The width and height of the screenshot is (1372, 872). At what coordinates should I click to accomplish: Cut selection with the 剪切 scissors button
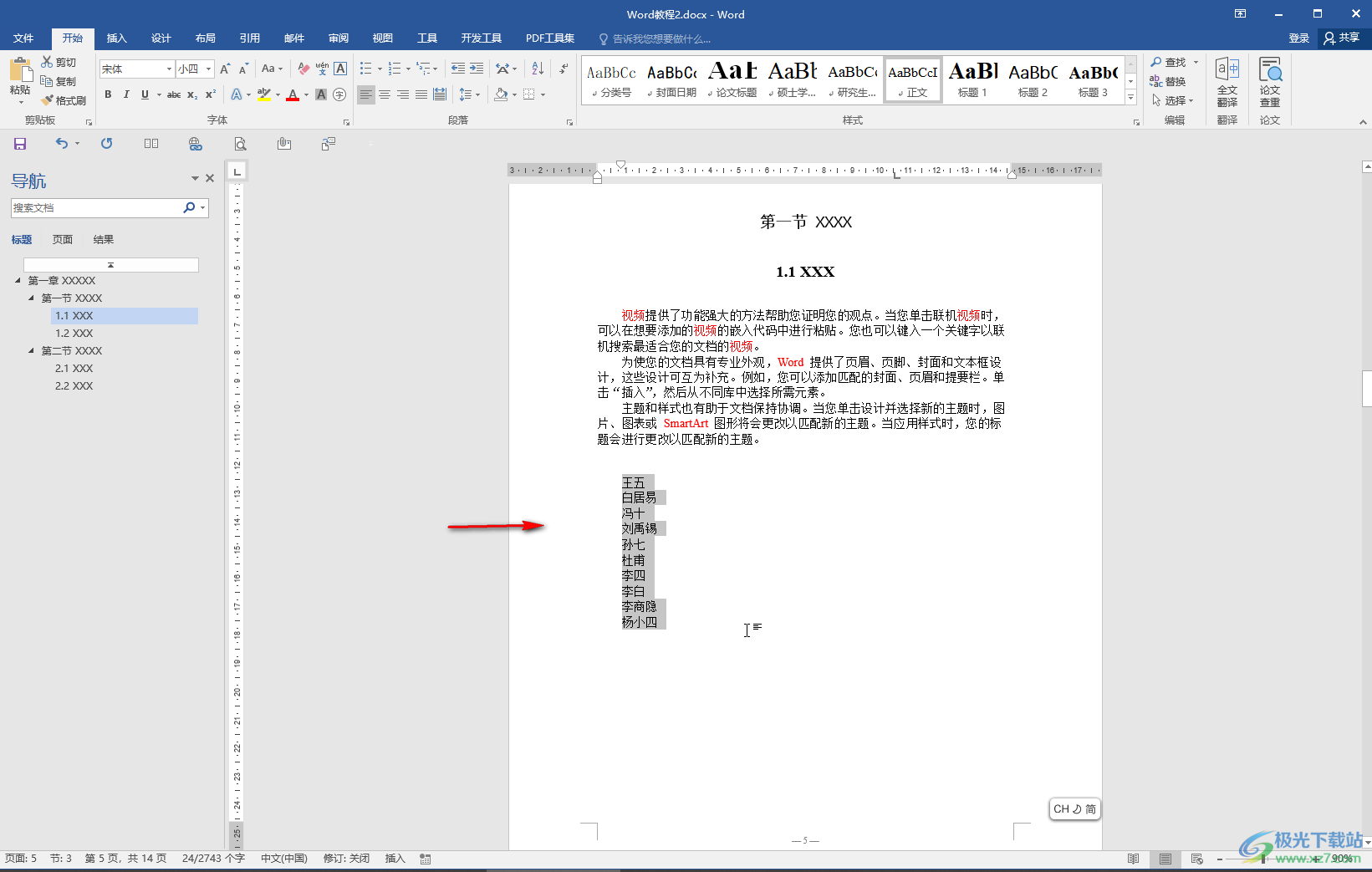tap(59, 62)
